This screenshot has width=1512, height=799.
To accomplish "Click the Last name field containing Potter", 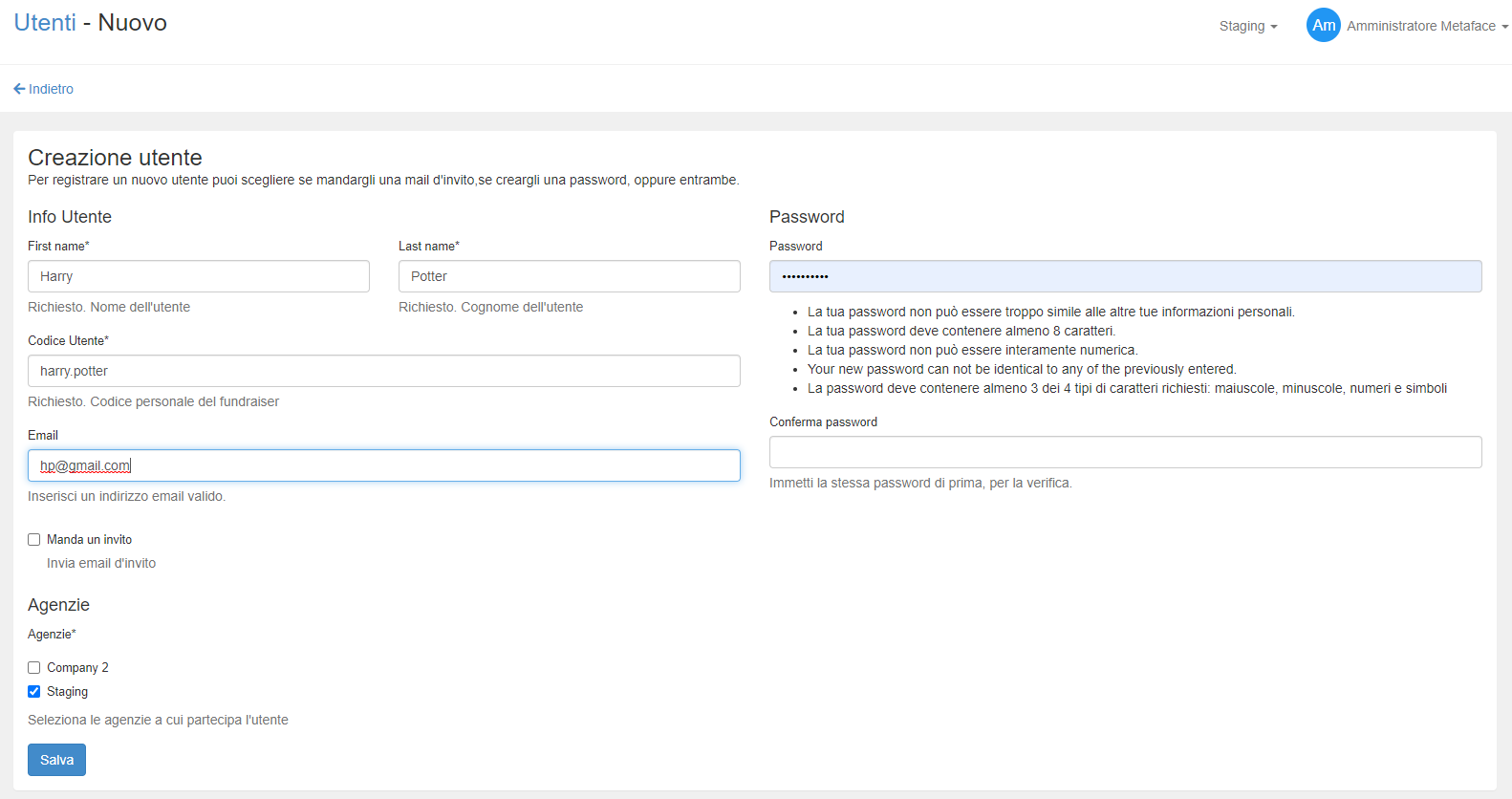I will (569, 276).
